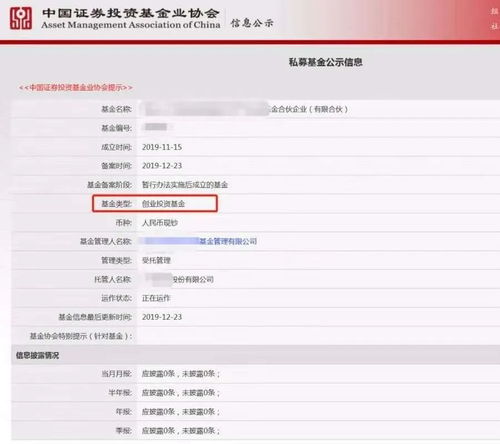Select the 当月月报 disclosure value
This screenshot has width=500, height=444.
181,374
